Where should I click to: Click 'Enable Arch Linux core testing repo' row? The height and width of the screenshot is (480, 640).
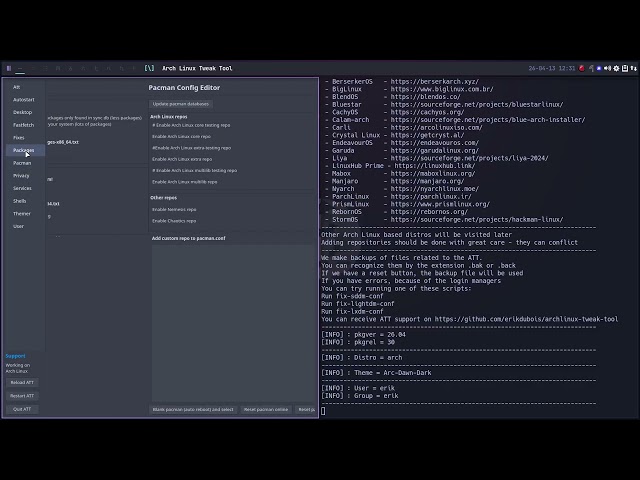tap(191, 125)
